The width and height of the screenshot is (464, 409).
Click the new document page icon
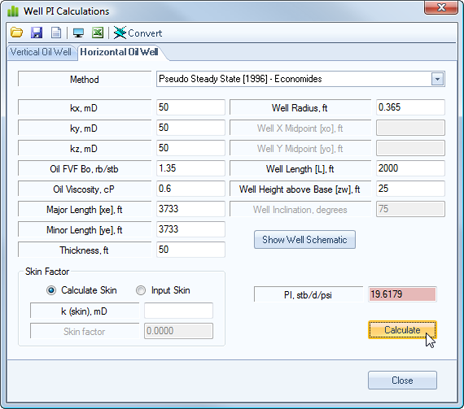pos(56,33)
